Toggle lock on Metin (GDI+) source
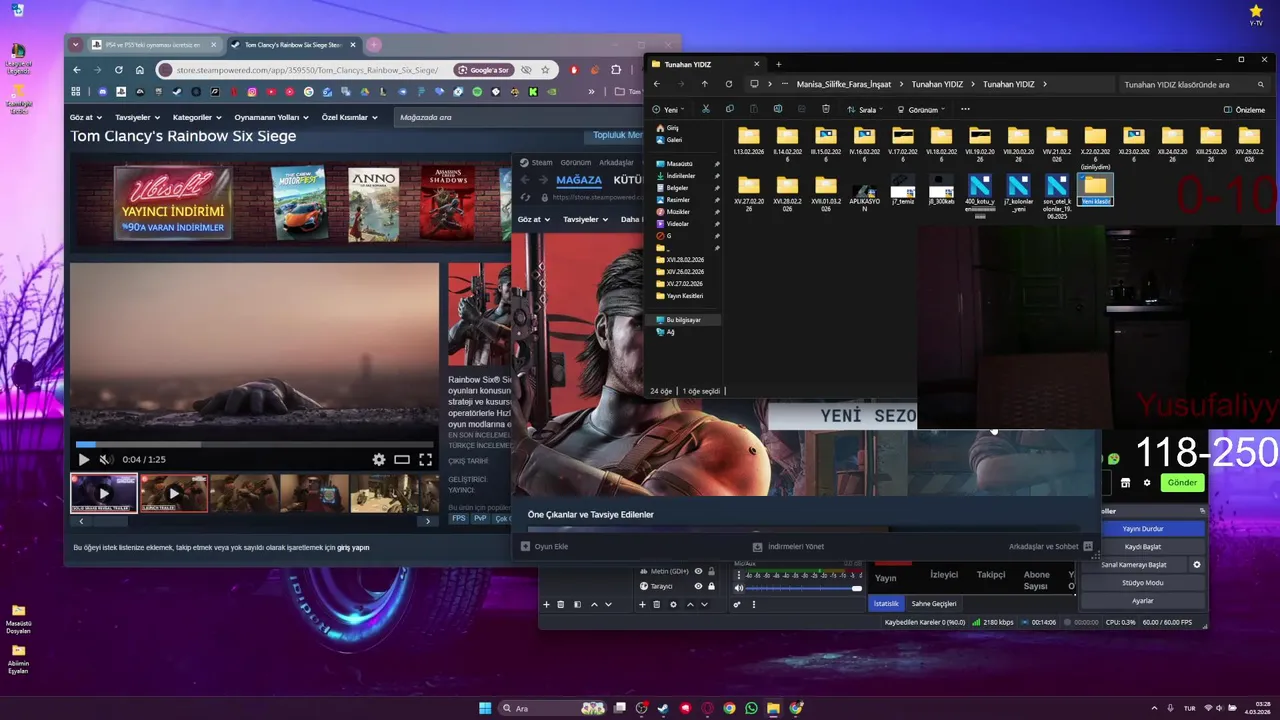Viewport: 1280px width, 720px height. pos(711,571)
